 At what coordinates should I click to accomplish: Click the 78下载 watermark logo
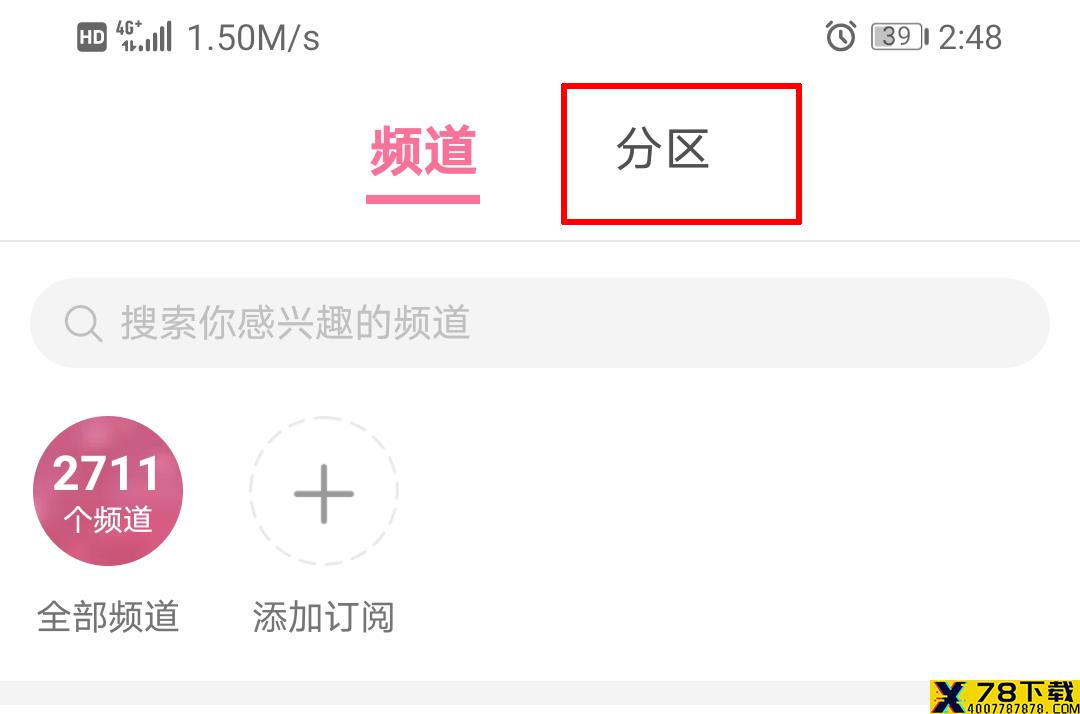coord(1004,697)
